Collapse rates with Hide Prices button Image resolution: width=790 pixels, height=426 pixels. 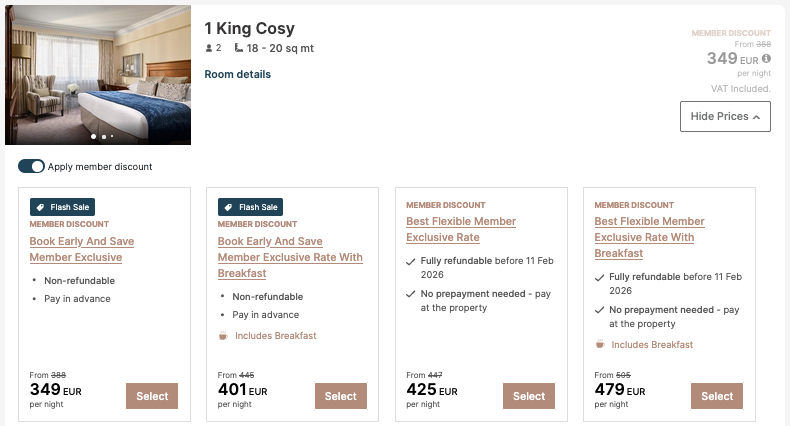coord(725,116)
